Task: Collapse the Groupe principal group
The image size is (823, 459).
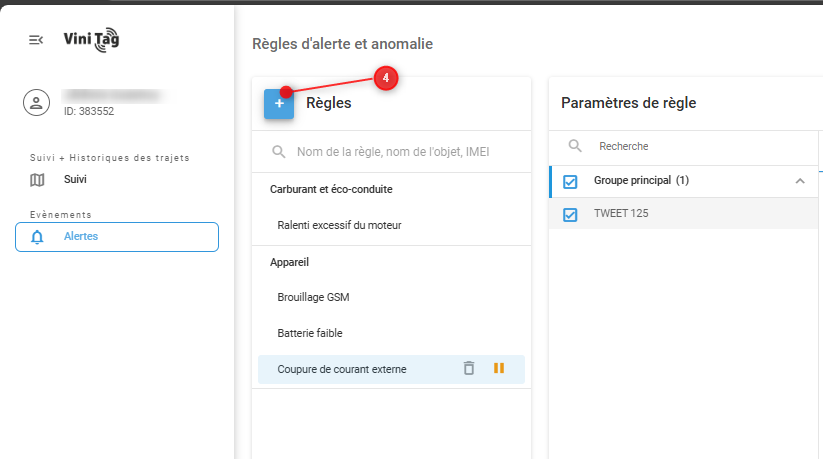Action: [799, 181]
